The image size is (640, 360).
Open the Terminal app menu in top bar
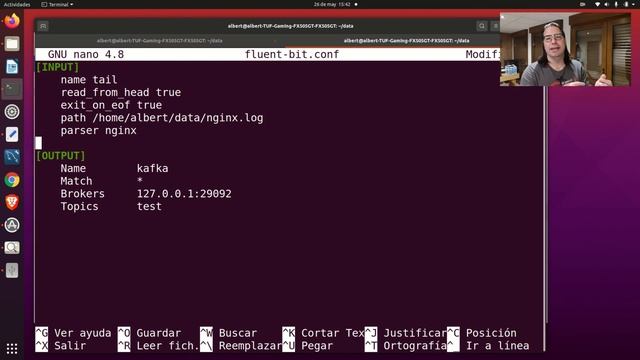[x=57, y=4]
